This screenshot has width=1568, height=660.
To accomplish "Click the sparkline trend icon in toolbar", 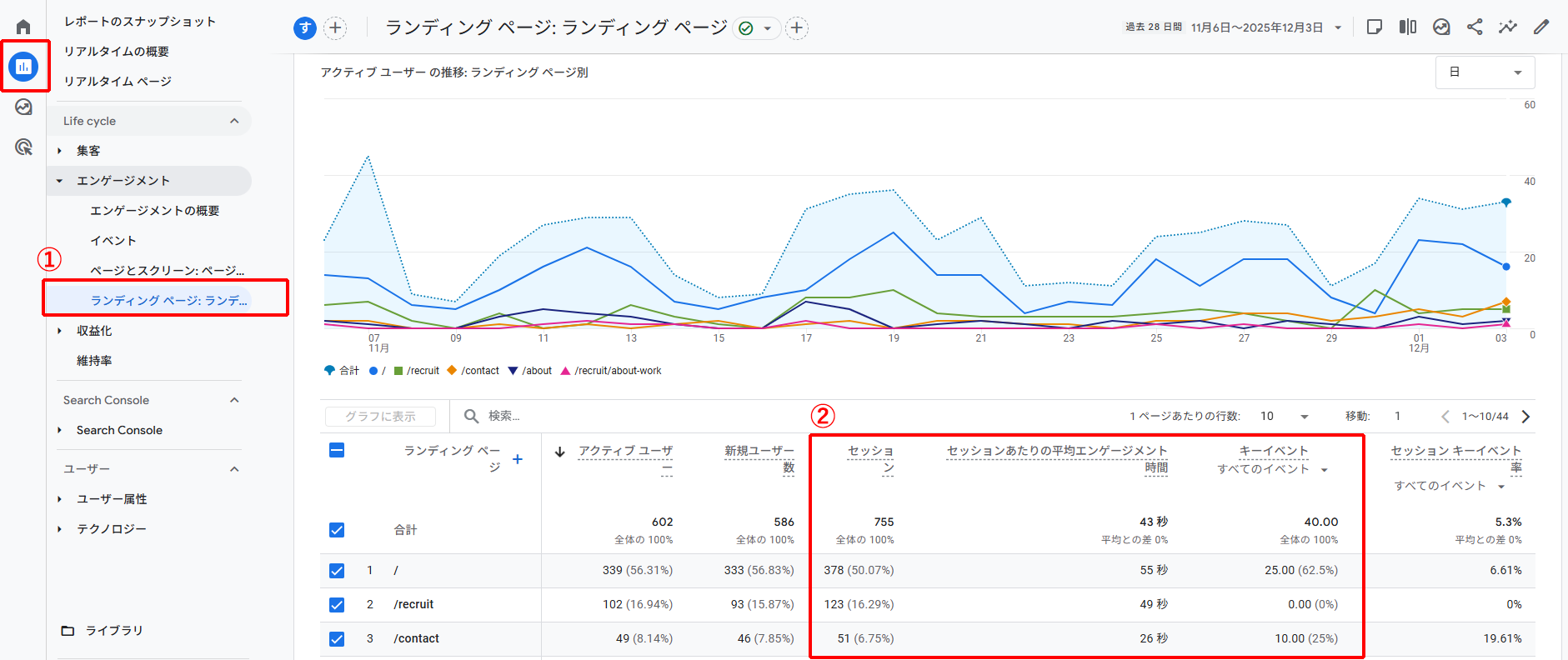I will [1508, 27].
